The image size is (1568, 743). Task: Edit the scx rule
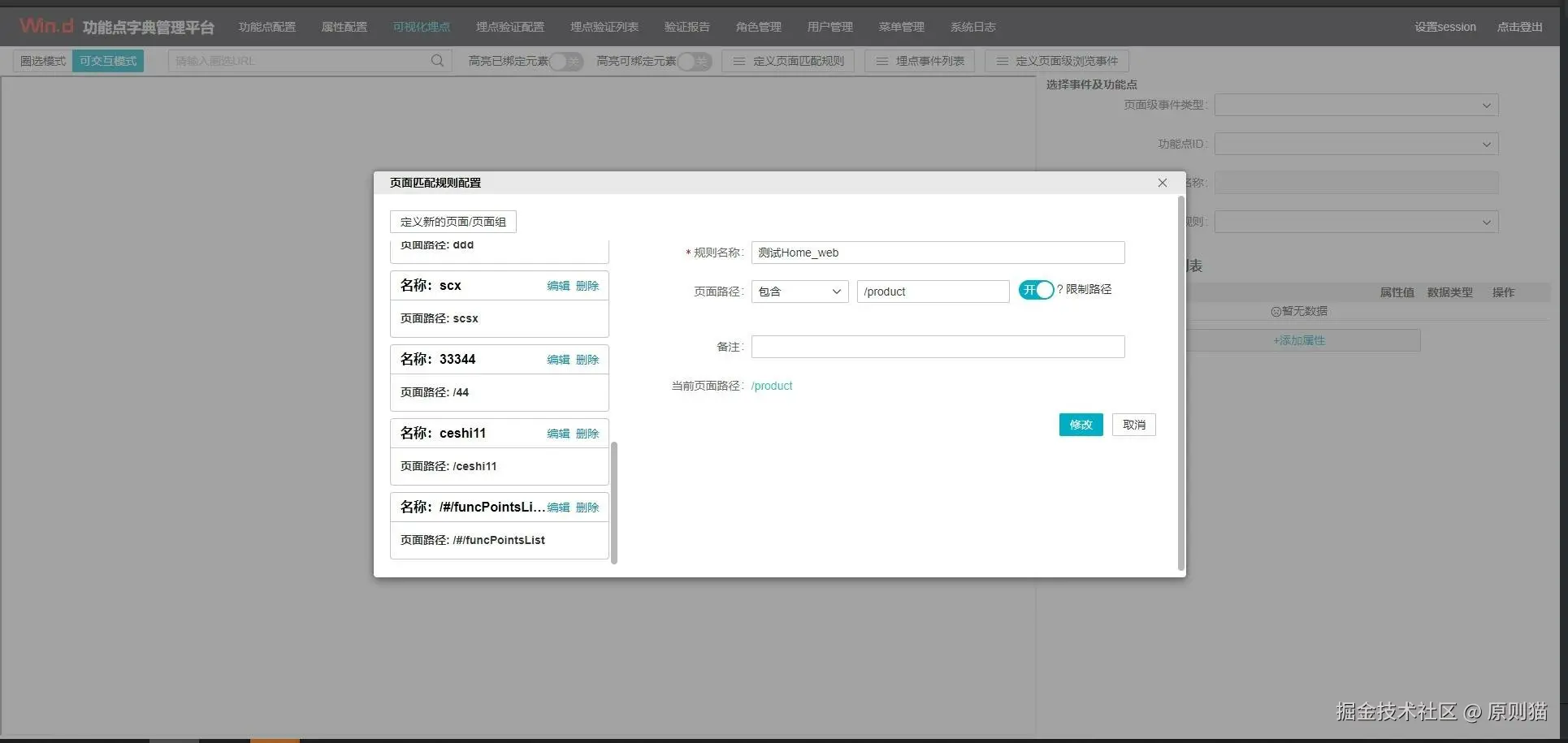click(558, 286)
